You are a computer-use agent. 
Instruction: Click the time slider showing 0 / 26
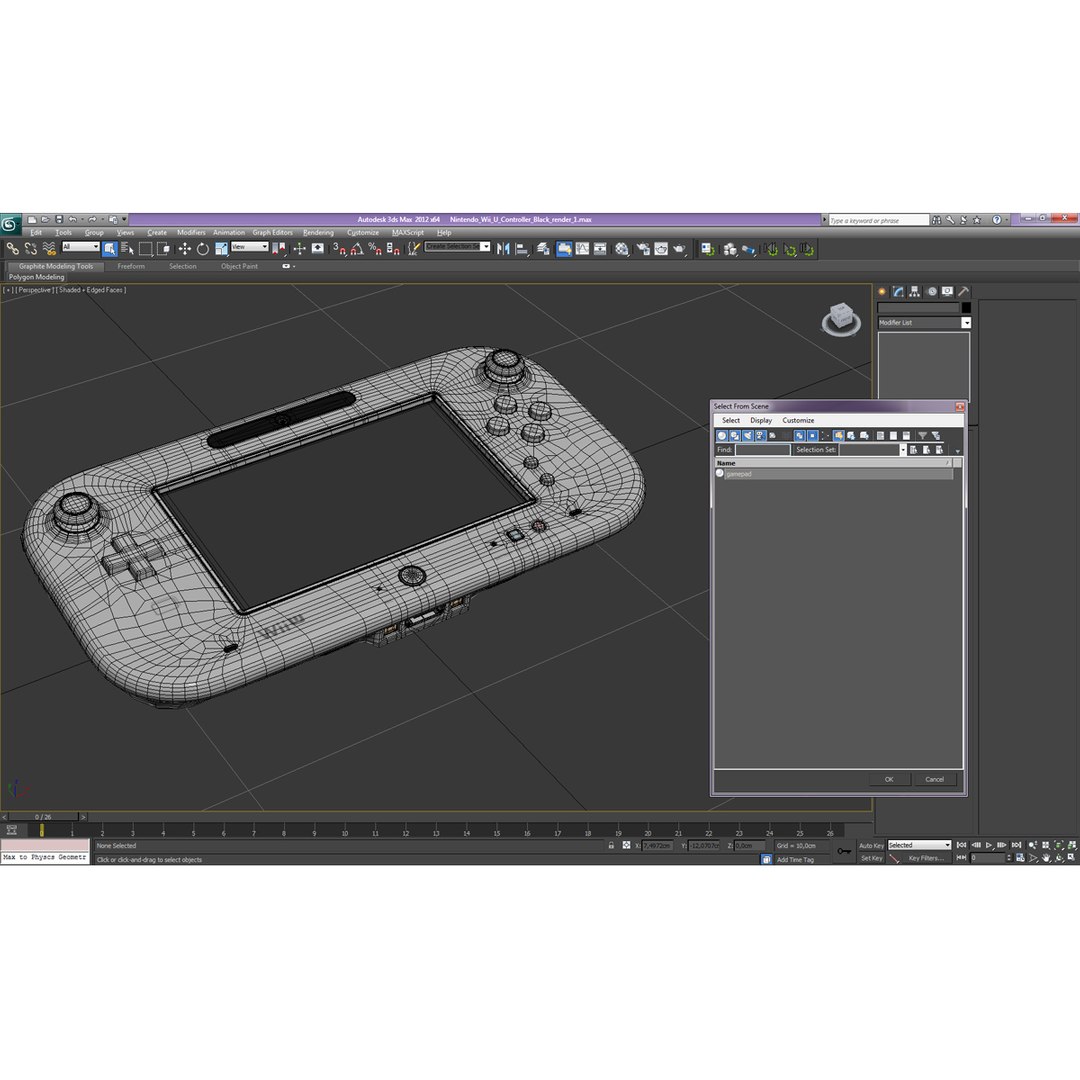pos(43,817)
